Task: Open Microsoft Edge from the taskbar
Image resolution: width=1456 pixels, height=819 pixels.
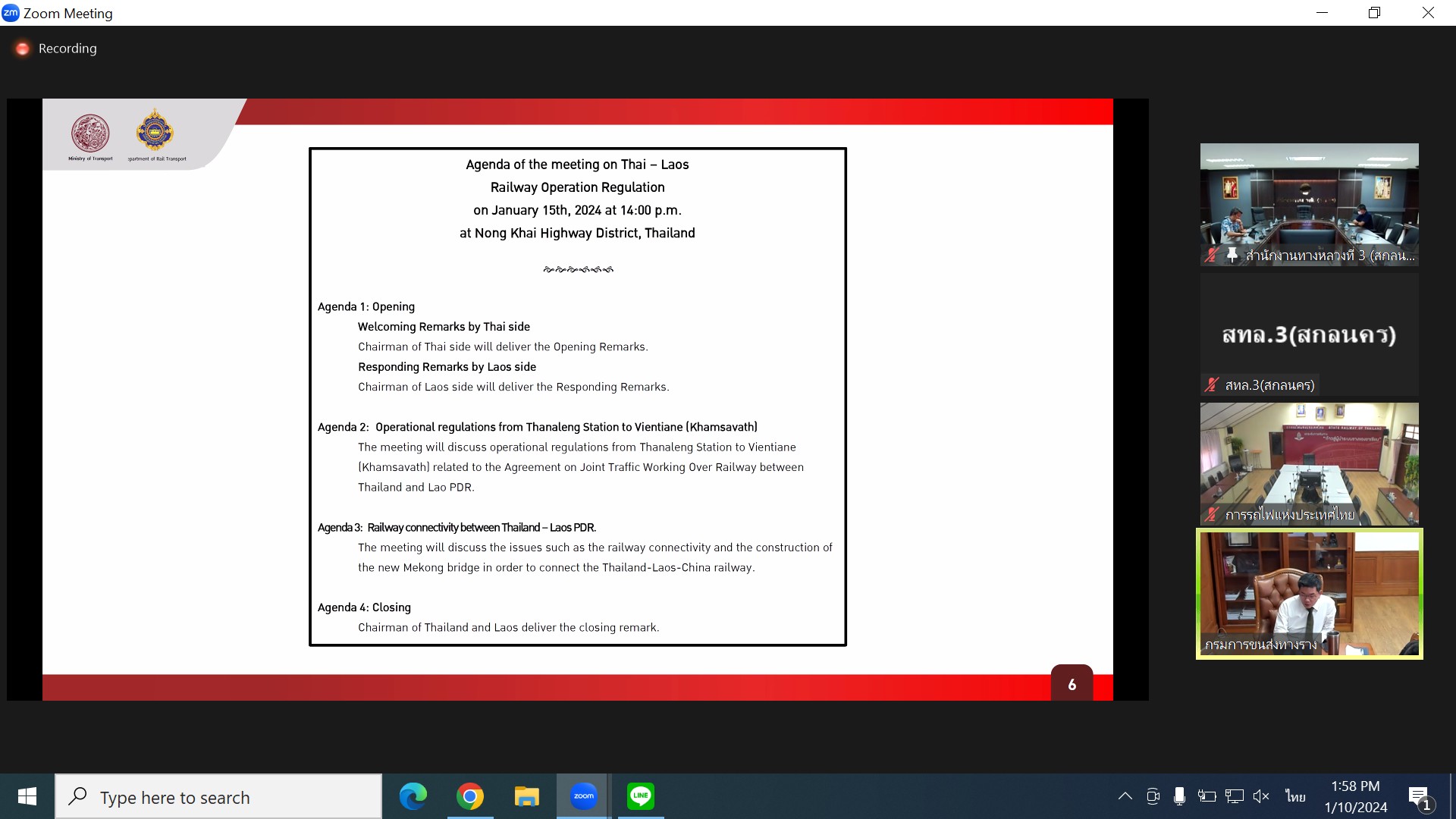Action: (x=413, y=796)
